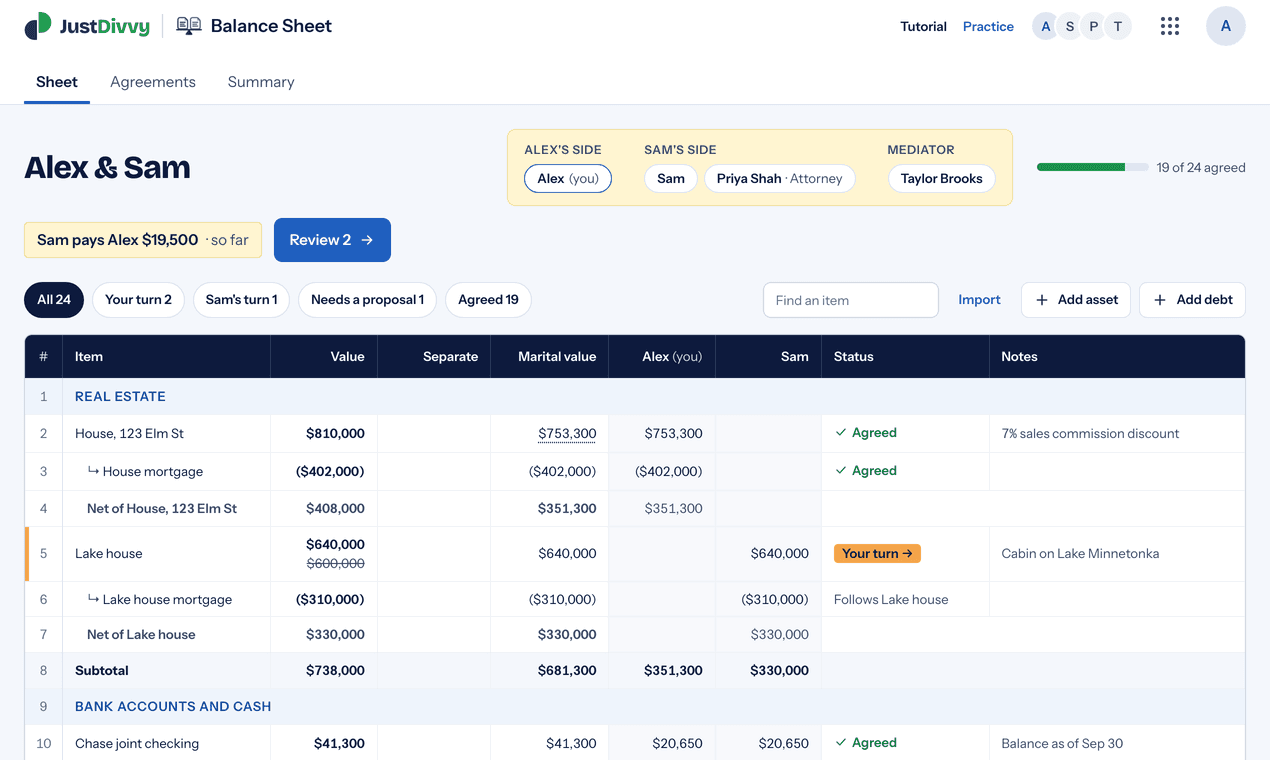The height and width of the screenshot is (760, 1270).
Task: Click the struck-through $600,000 Lake house value
Action: (335, 563)
